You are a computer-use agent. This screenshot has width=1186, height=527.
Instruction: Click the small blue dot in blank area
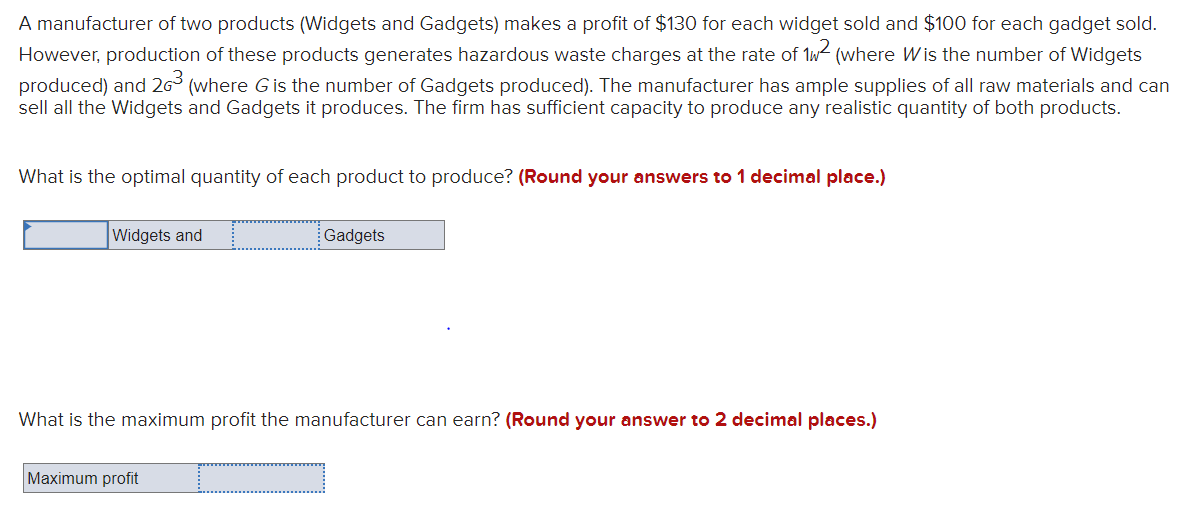(448, 327)
